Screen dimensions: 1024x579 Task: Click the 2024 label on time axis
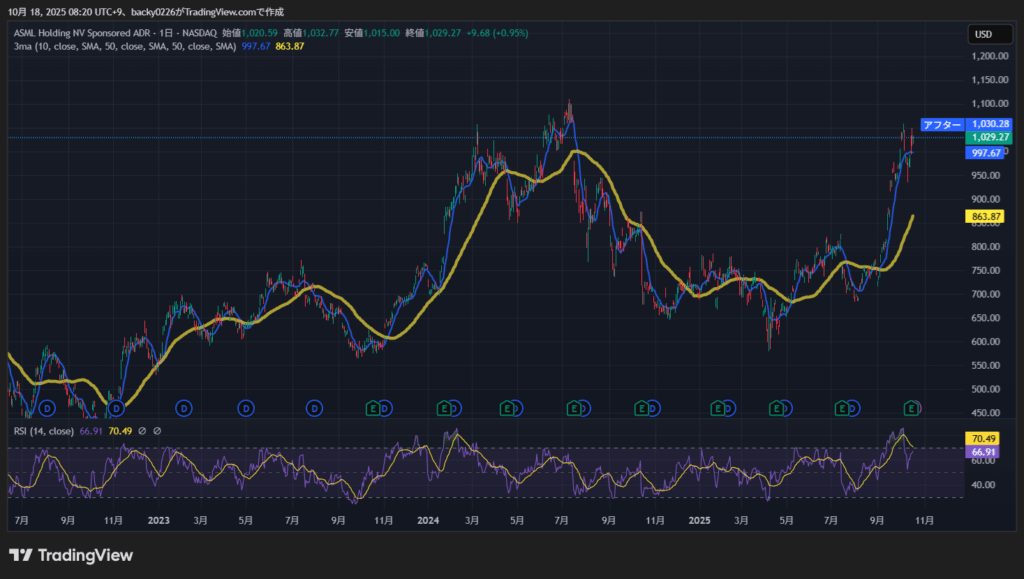click(x=428, y=521)
